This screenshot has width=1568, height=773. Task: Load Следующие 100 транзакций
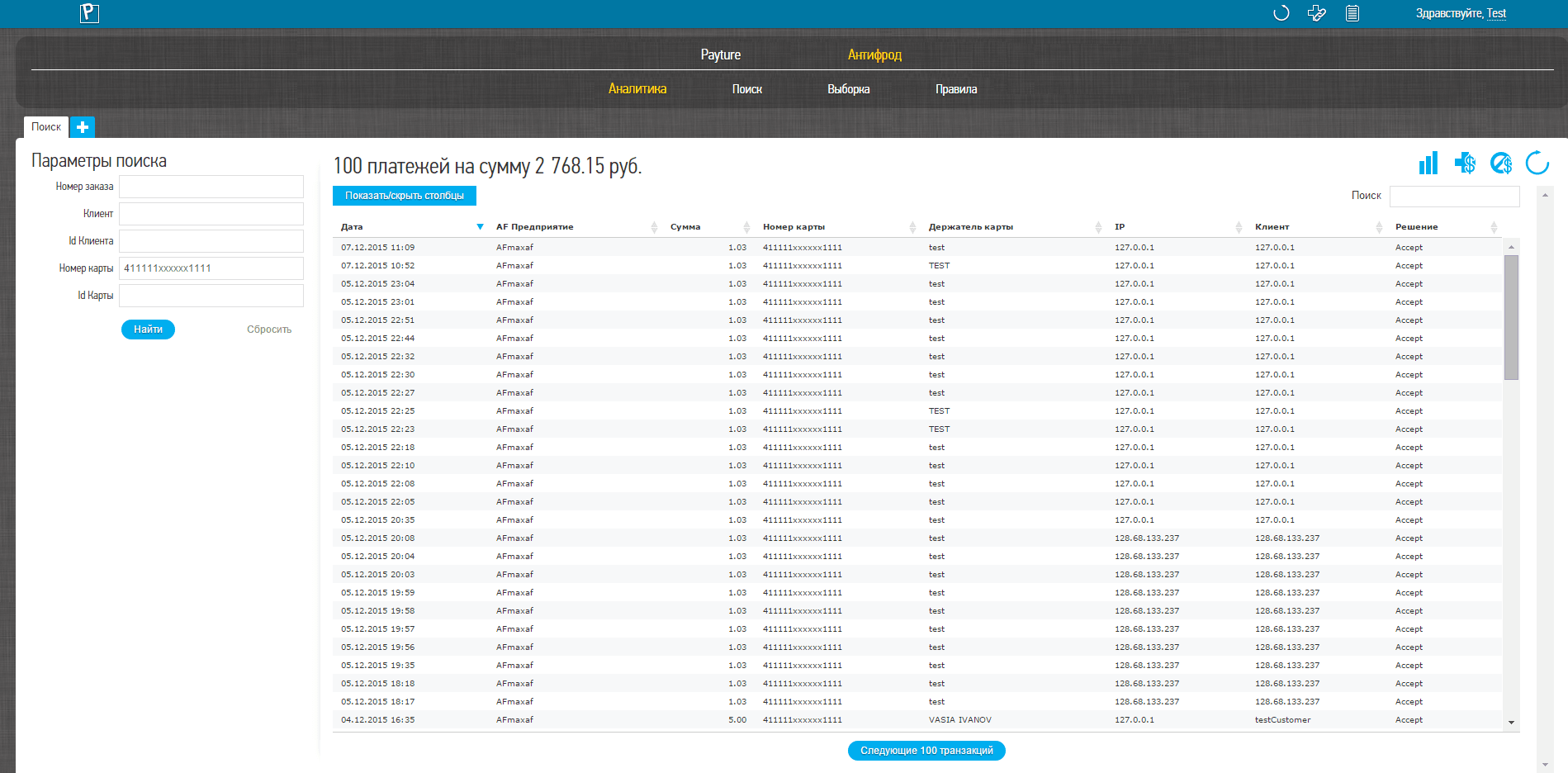926,751
